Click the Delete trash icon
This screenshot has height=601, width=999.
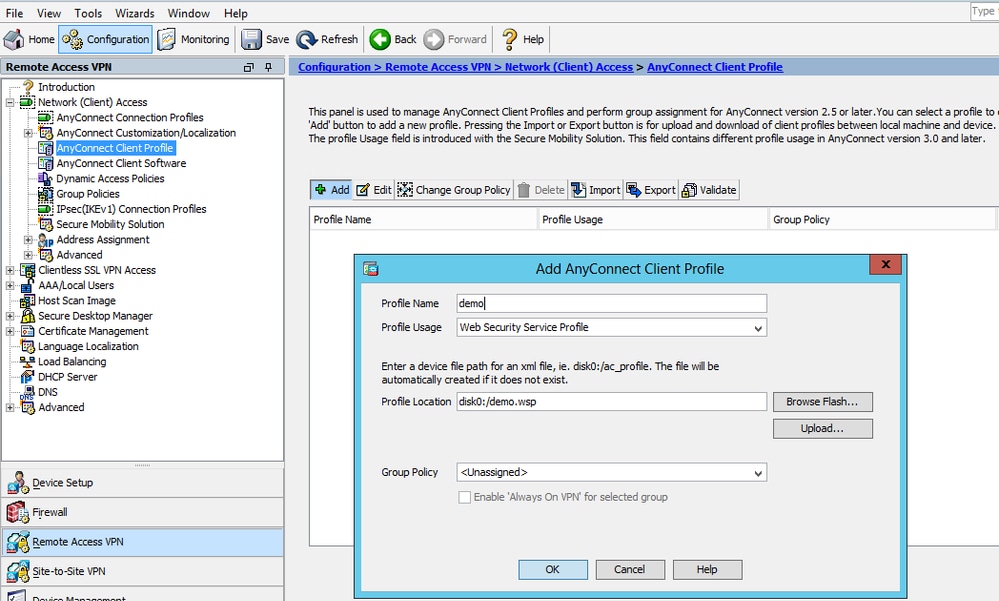(524, 190)
